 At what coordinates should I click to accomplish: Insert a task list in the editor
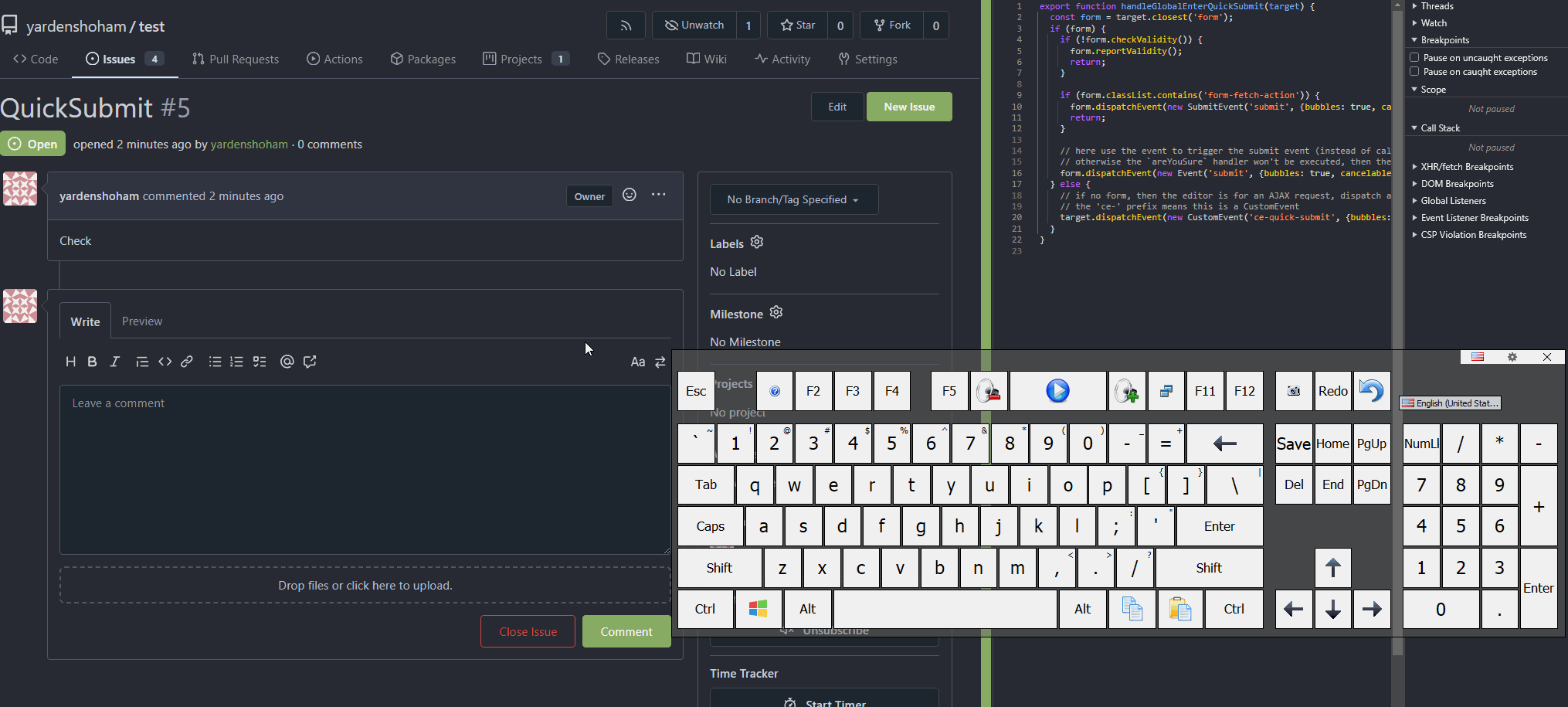(x=260, y=362)
